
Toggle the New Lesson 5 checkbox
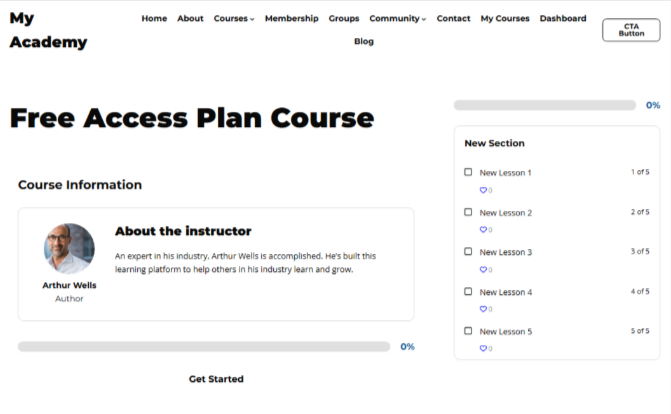[x=468, y=331]
